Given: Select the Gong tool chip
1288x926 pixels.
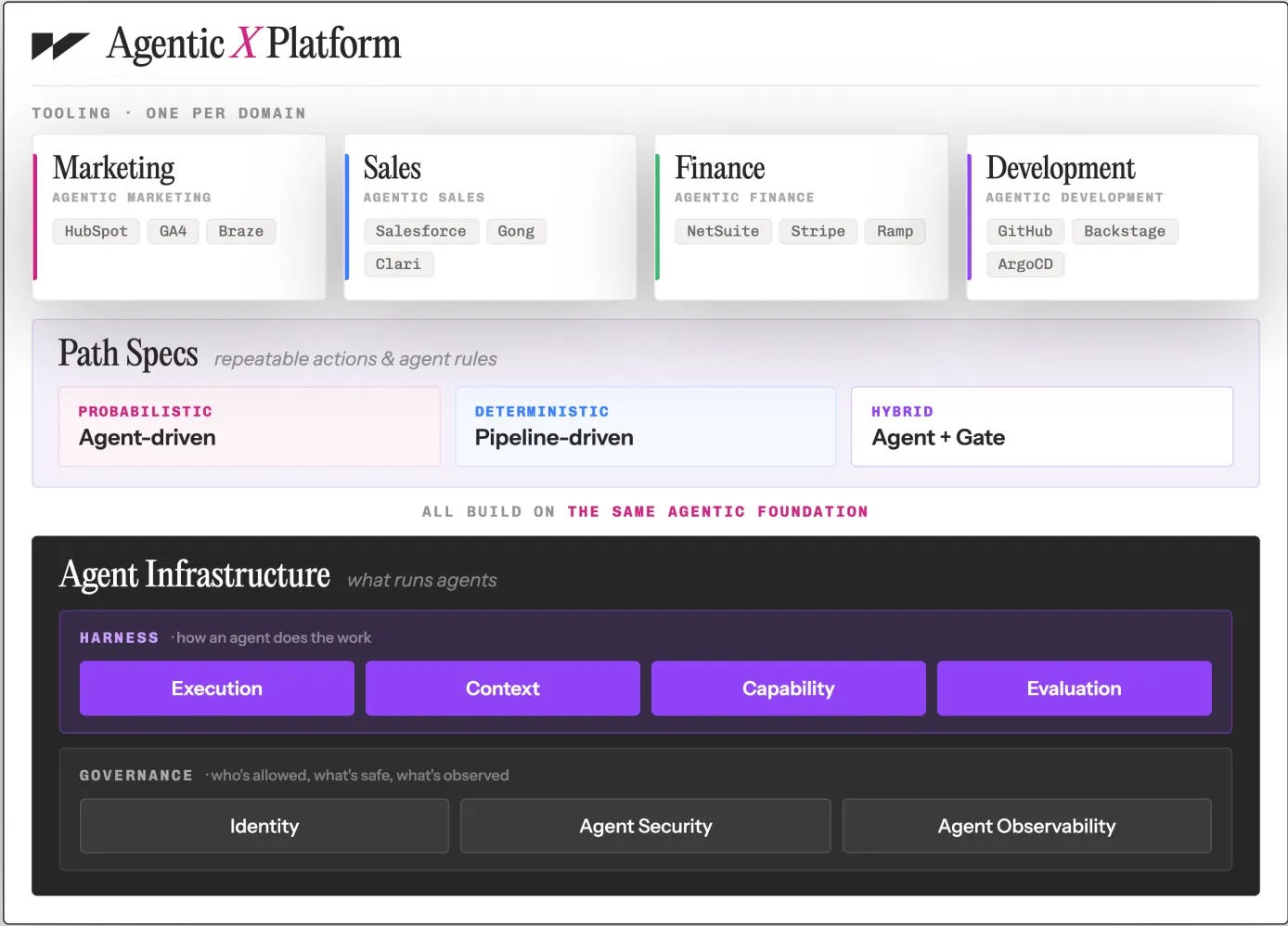Looking at the screenshot, I should pyautogui.click(x=516, y=231).
